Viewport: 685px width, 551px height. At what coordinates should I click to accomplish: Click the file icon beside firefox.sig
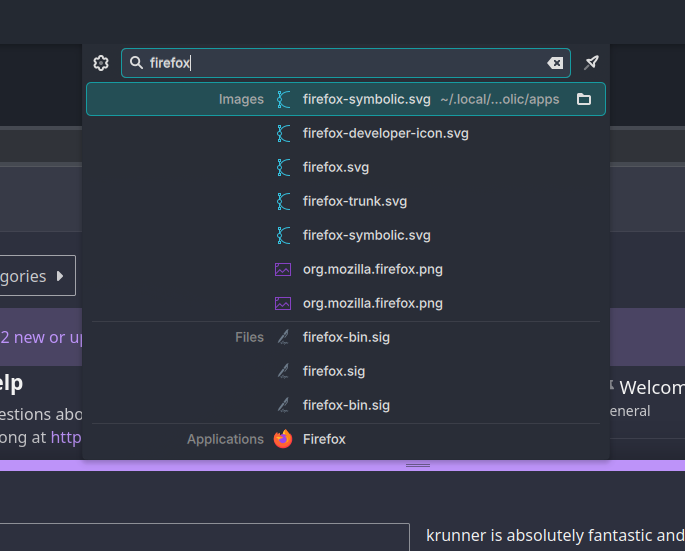[x=283, y=371]
